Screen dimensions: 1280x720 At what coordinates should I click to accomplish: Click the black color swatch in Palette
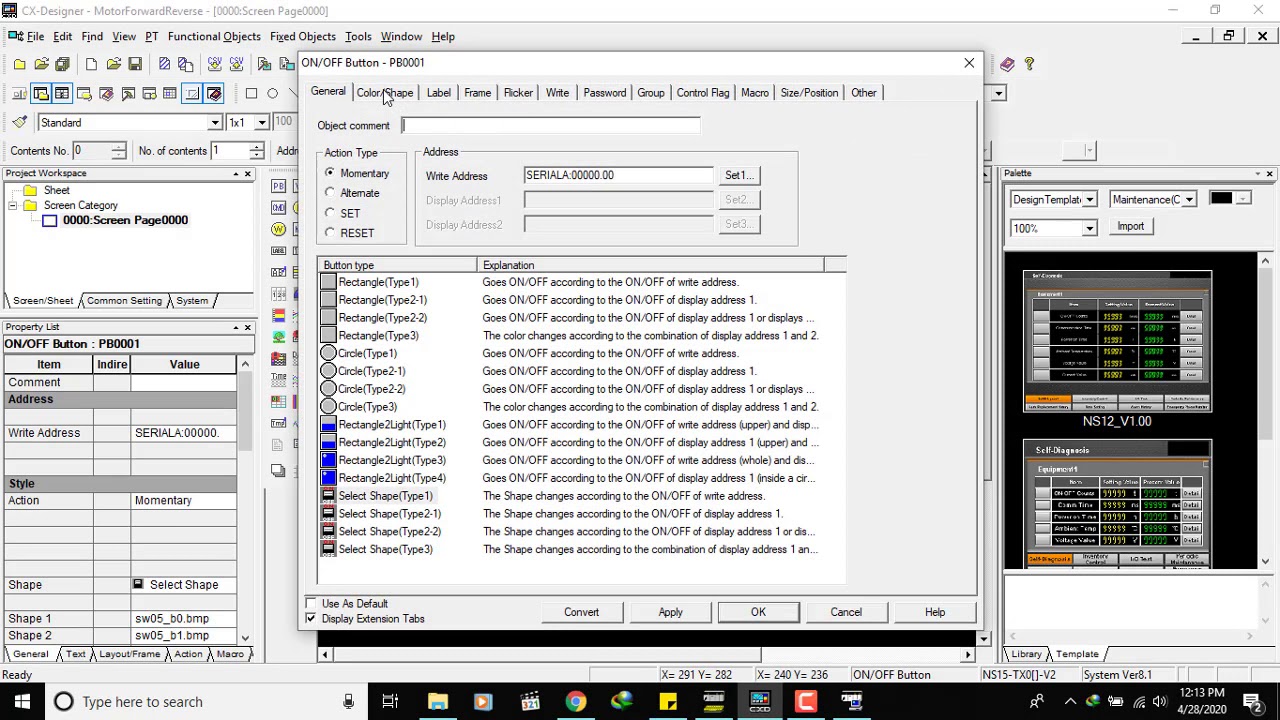pos(1221,199)
